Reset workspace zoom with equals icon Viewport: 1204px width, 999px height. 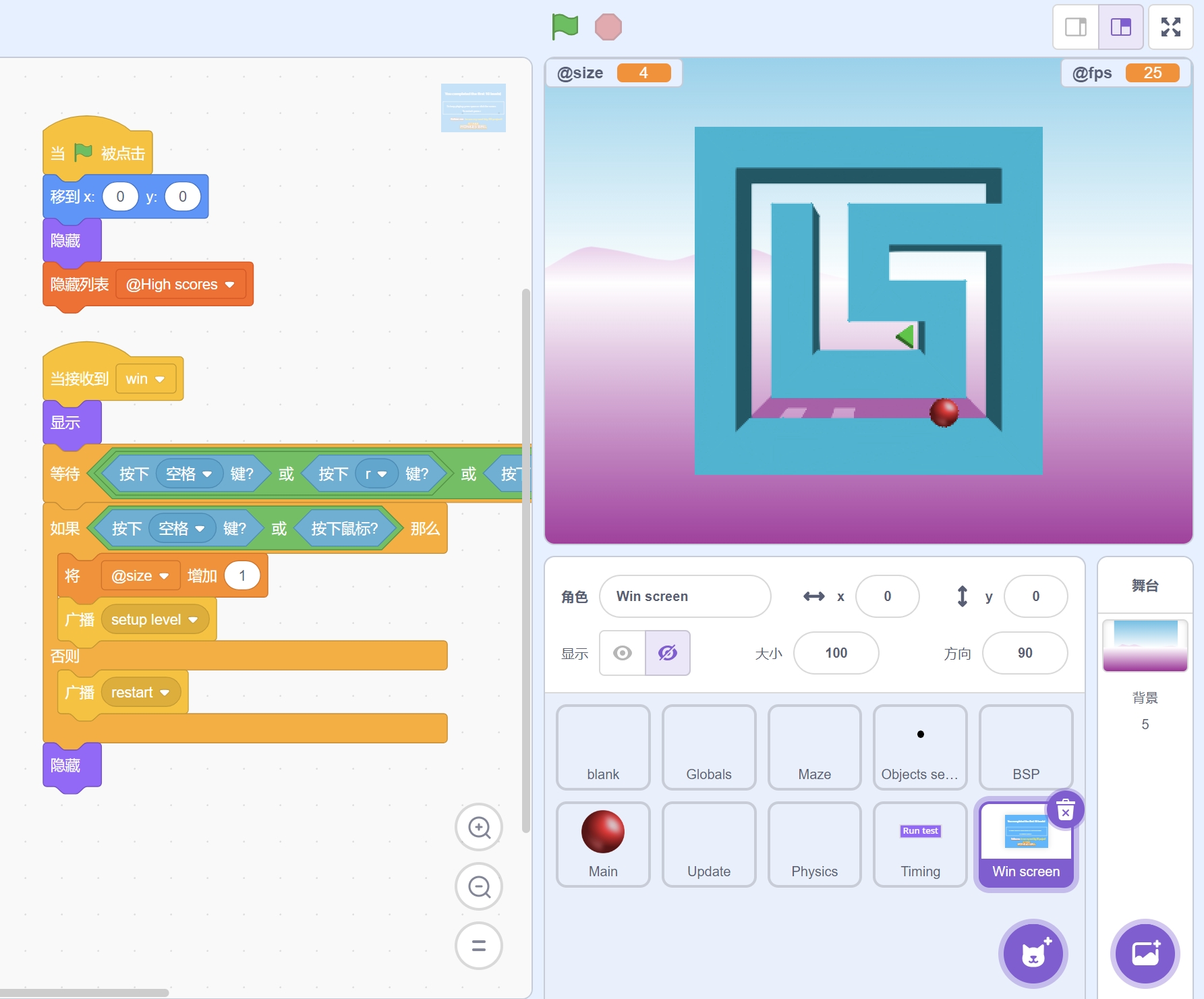(479, 946)
